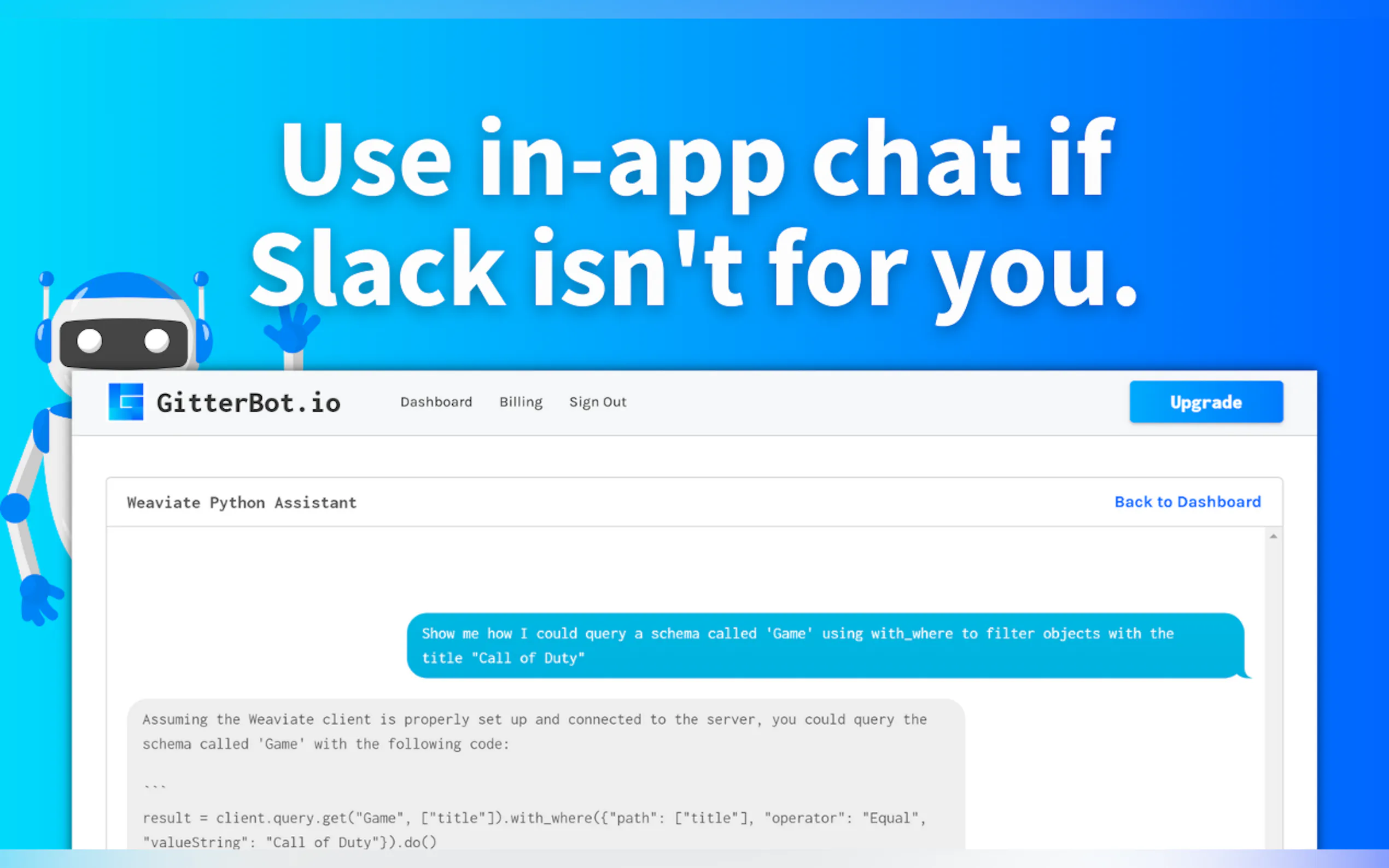The width and height of the screenshot is (1389, 868).
Task: Open the Dashboard navigation item
Action: pos(436,402)
